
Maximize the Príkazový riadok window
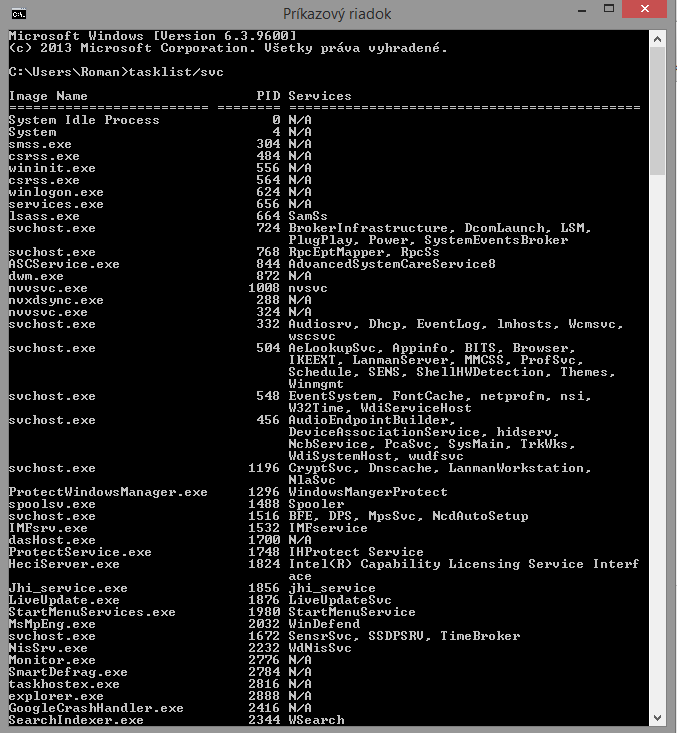pos(609,9)
